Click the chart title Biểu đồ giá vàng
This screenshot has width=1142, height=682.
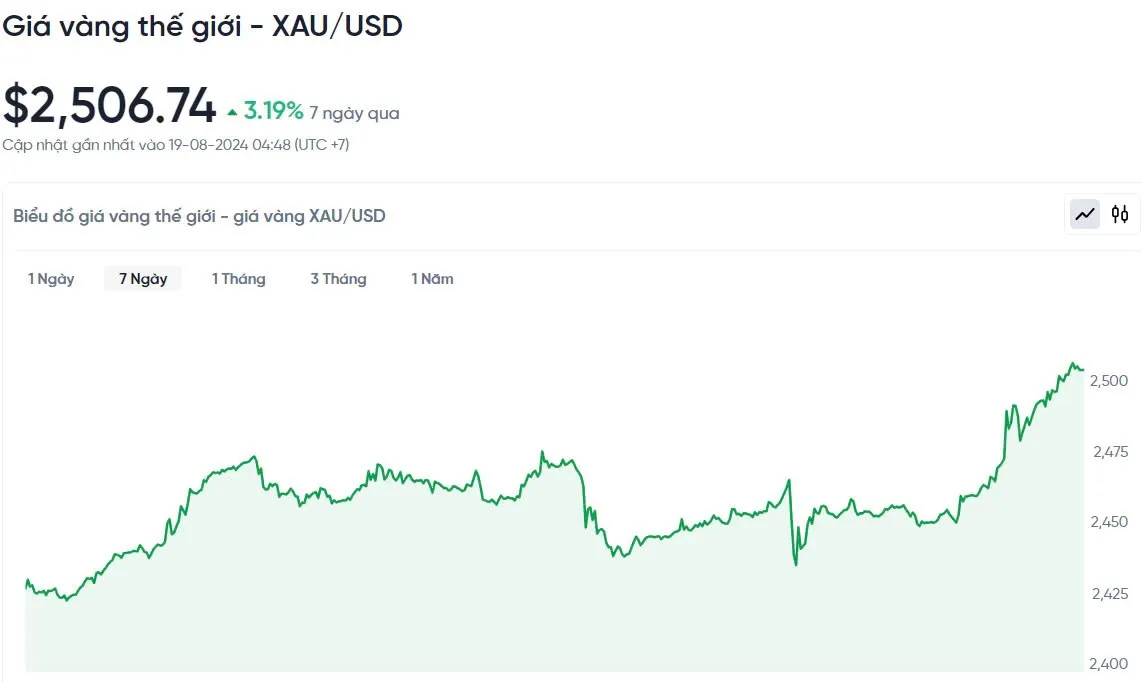click(x=199, y=216)
